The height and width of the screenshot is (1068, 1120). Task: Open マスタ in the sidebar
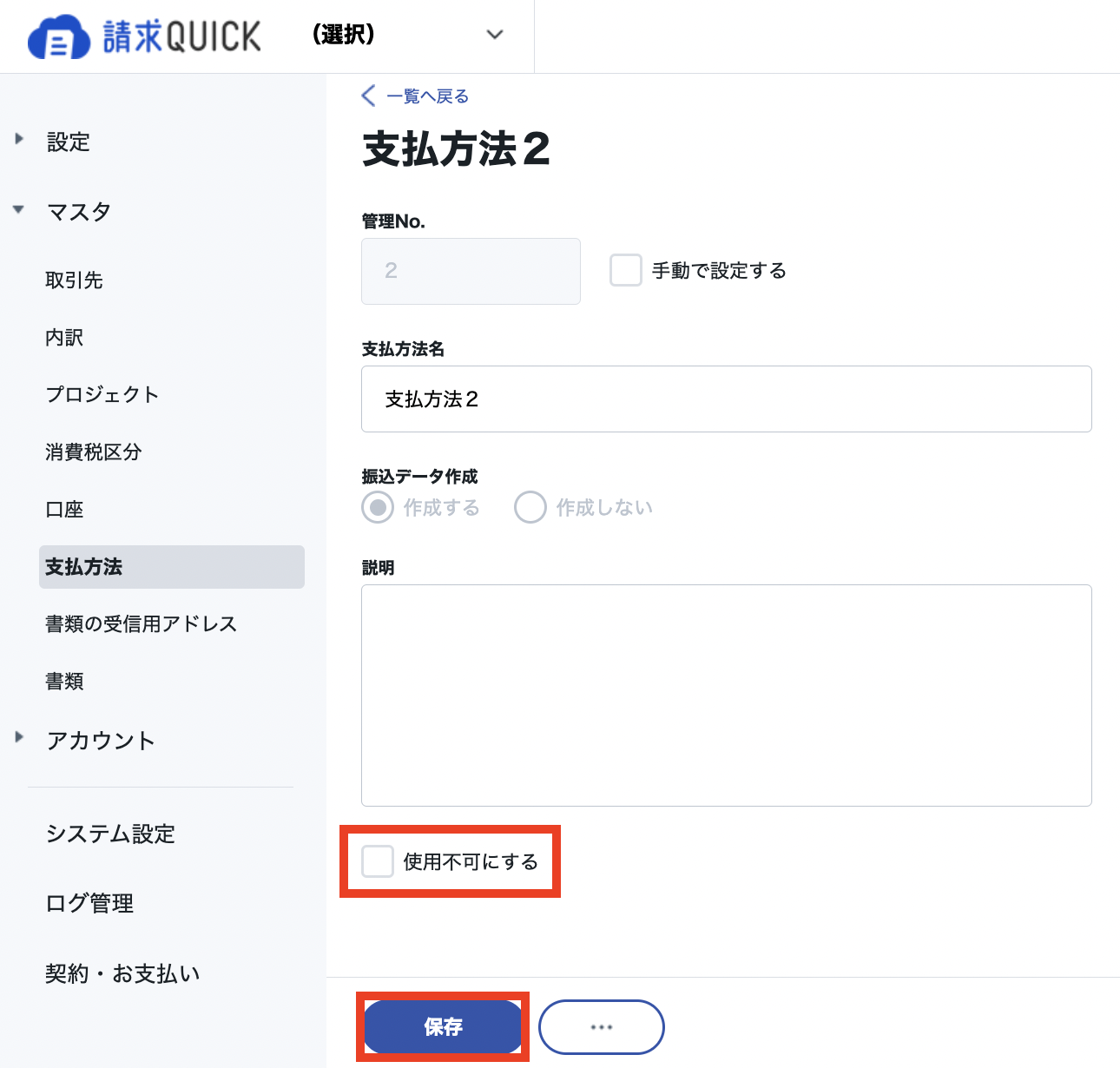pos(79,212)
